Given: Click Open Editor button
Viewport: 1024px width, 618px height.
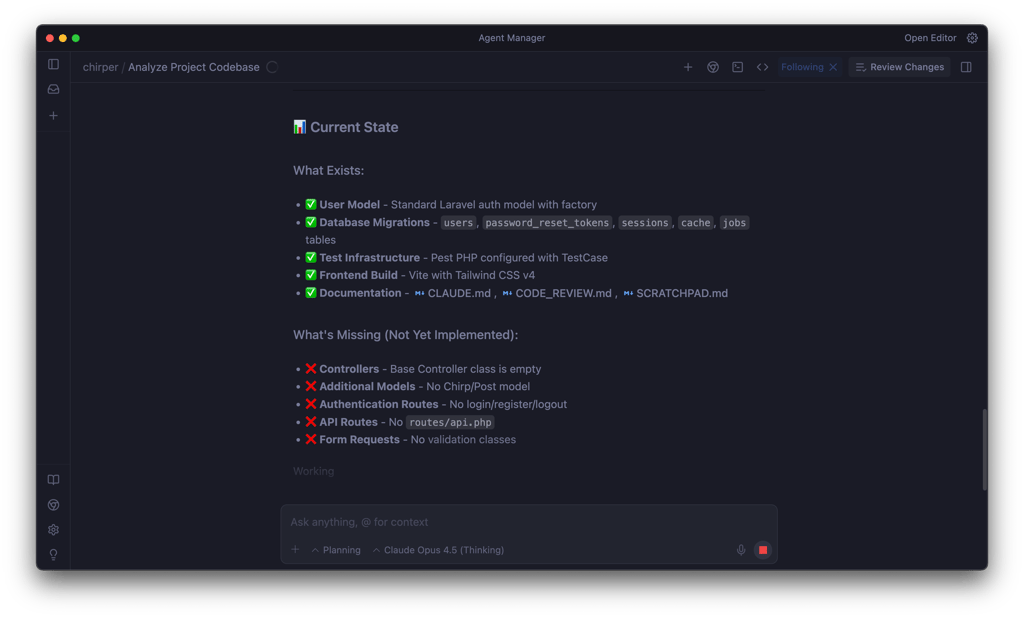Looking at the screenshot, I should coord(930,38).
